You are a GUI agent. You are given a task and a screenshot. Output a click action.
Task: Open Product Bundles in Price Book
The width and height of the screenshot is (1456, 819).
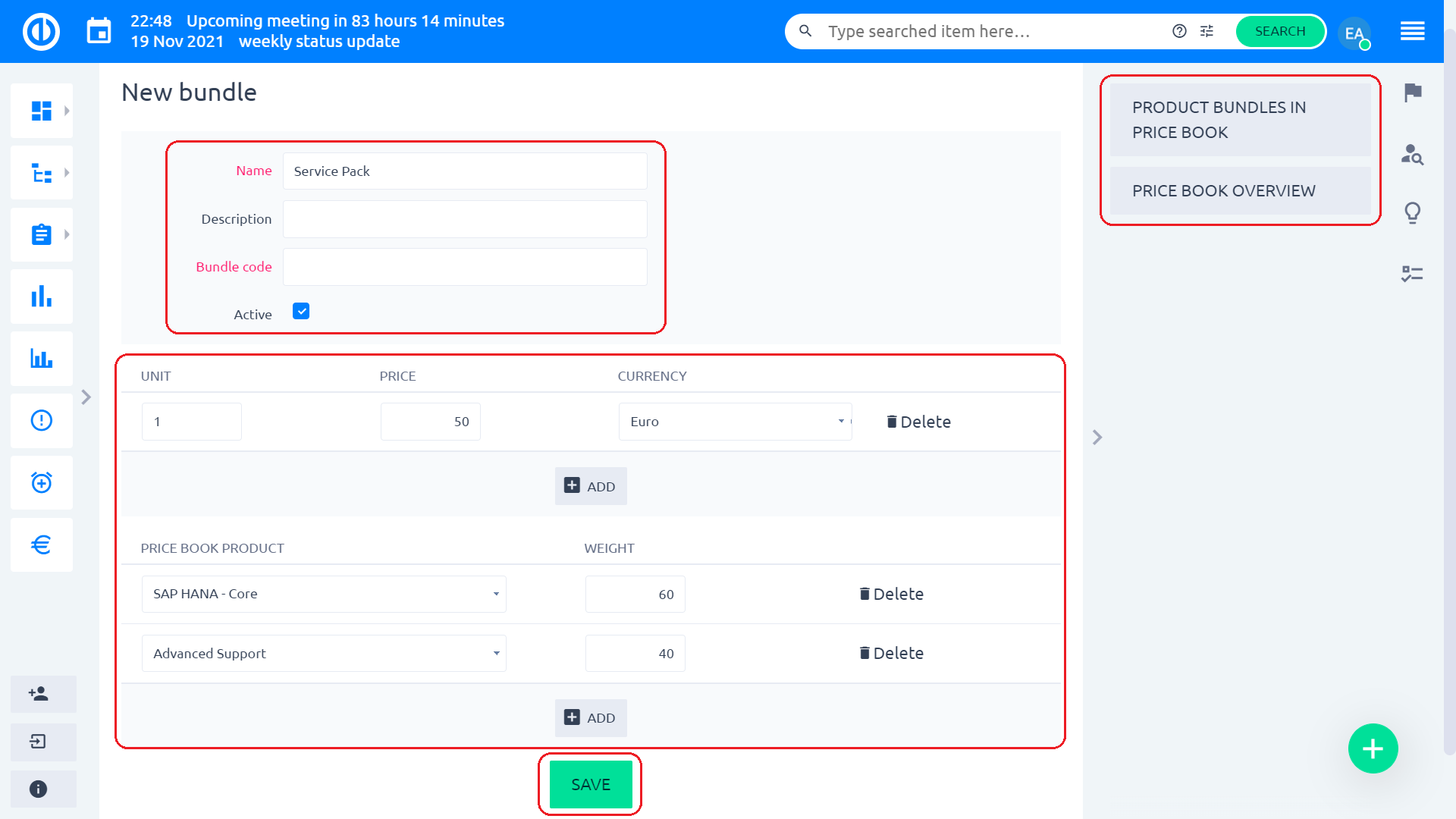point(1240,120)
